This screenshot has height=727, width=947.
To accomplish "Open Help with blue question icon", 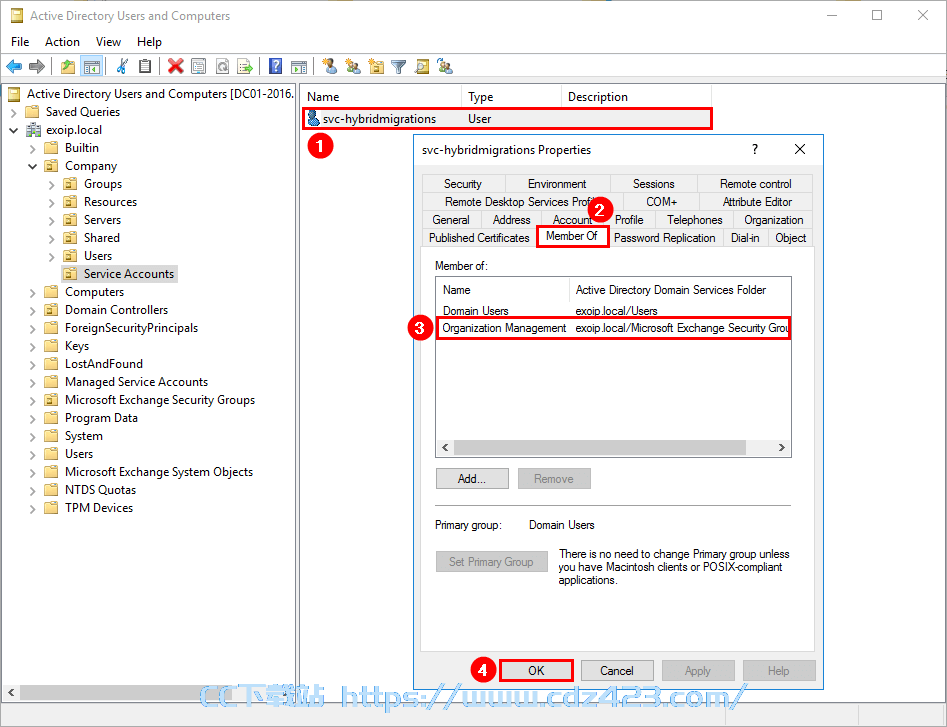I will [275, 66].
